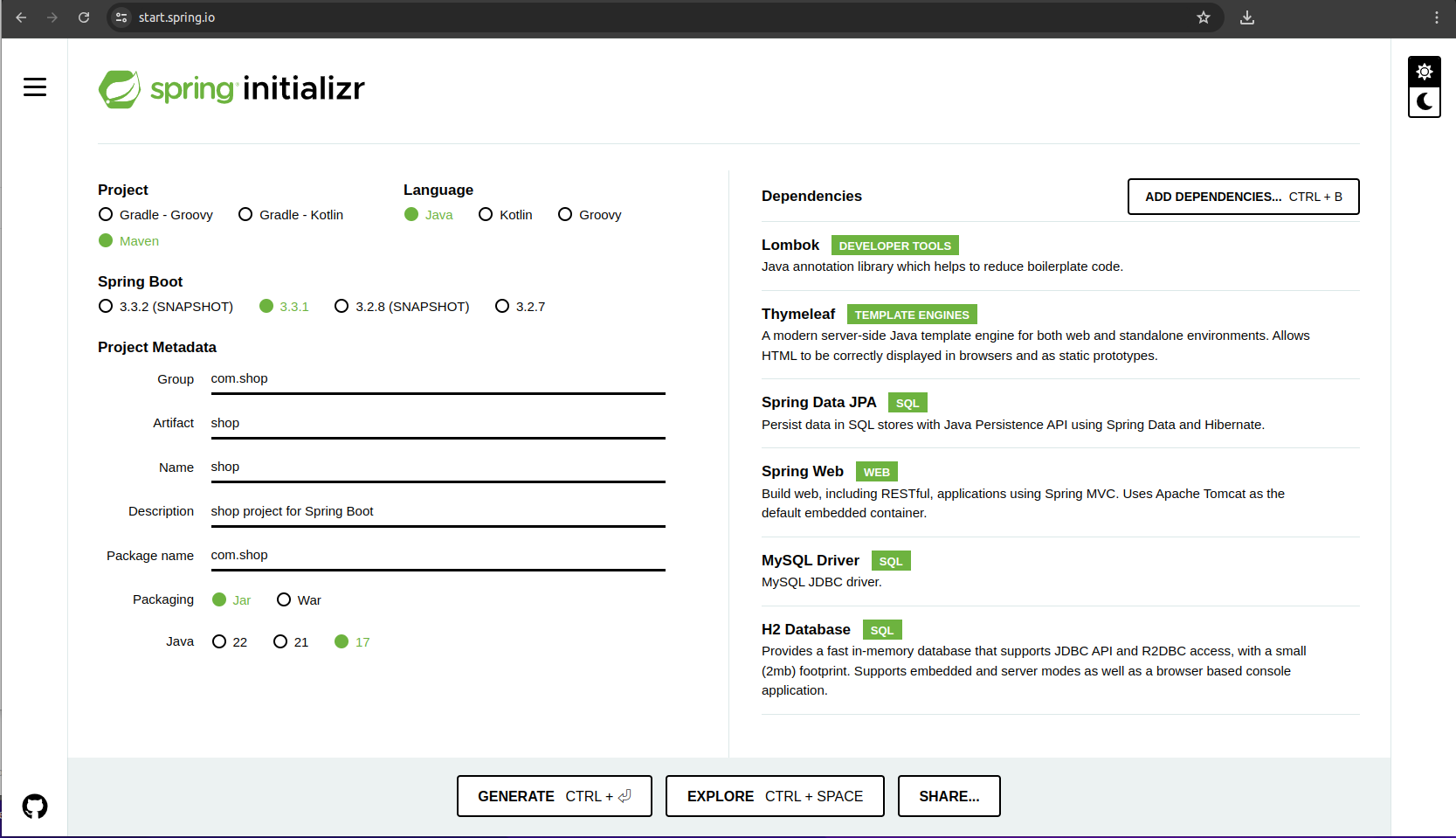Select Gradle - Kotlin project type

[291, 215]
